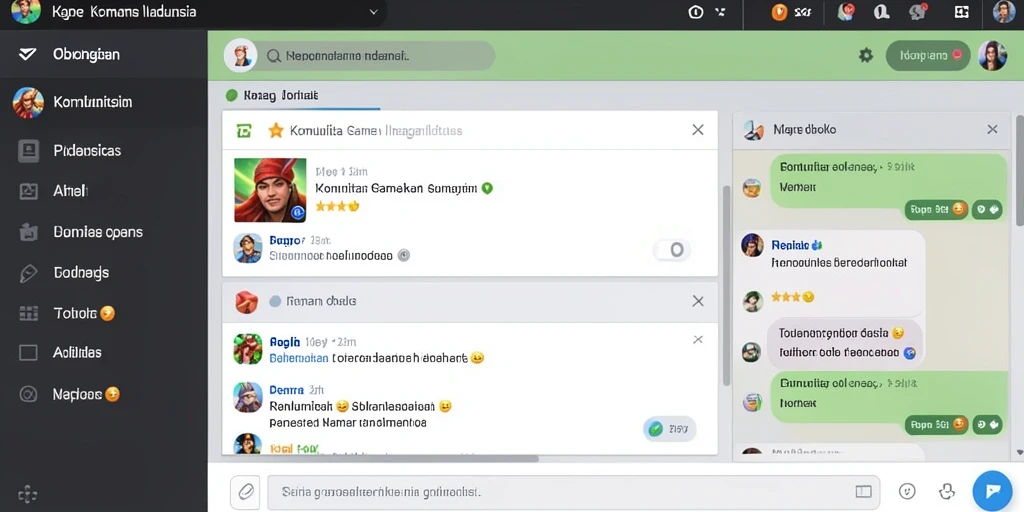Expand the Kape Komans Iladunsia dropdown
The image size is (1024, 512).
pyautogui.click(x=374, y=12)
